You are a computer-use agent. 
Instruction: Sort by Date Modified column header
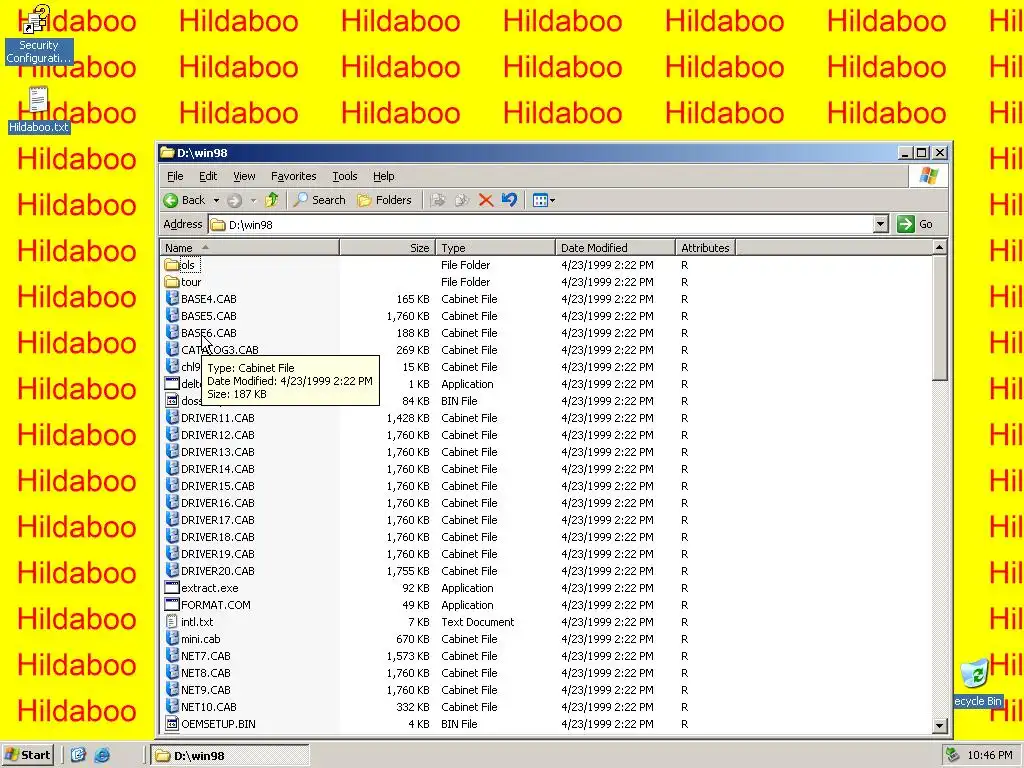[615, 248]
